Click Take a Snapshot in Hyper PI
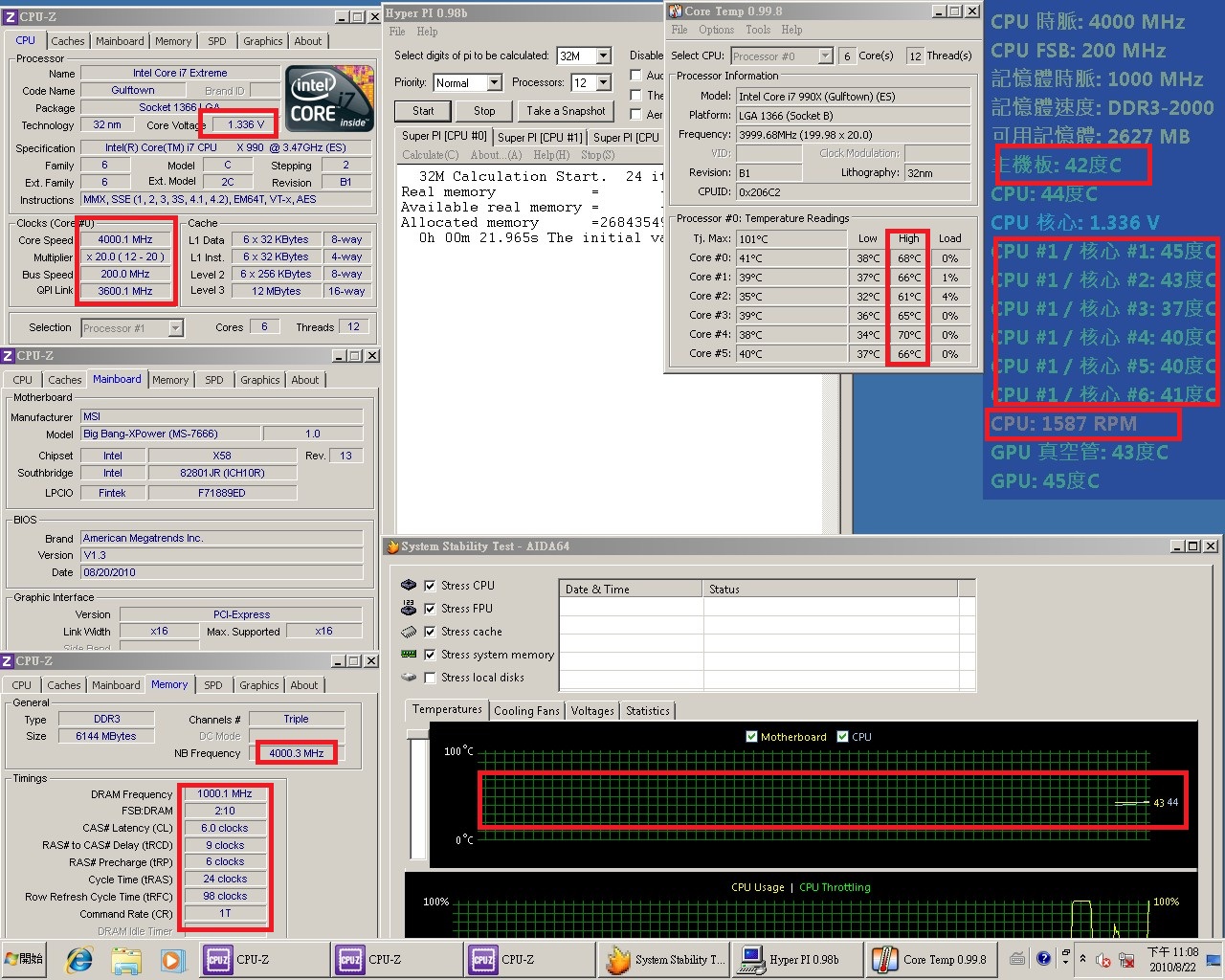Viewport: 1225px width, 980px height. [x=566, y=111]
